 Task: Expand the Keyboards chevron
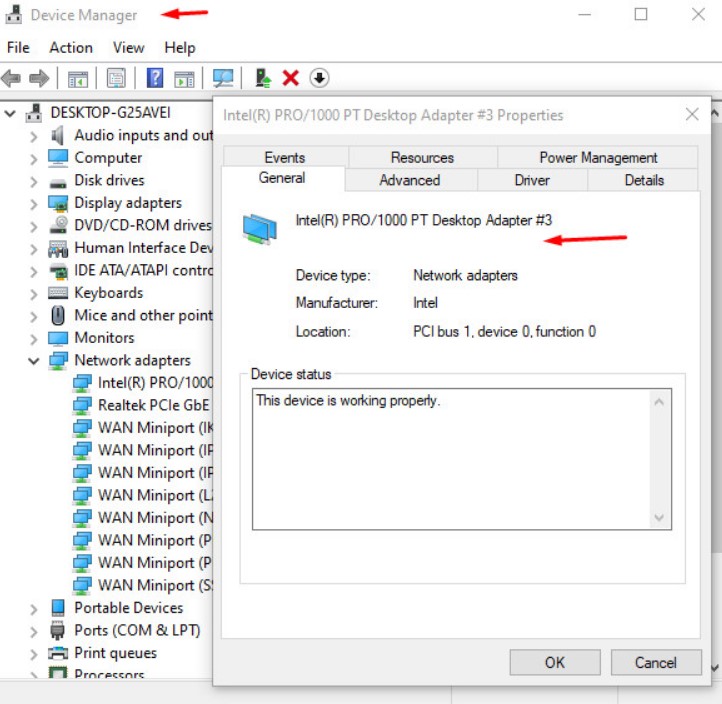(x=33, y=294)
